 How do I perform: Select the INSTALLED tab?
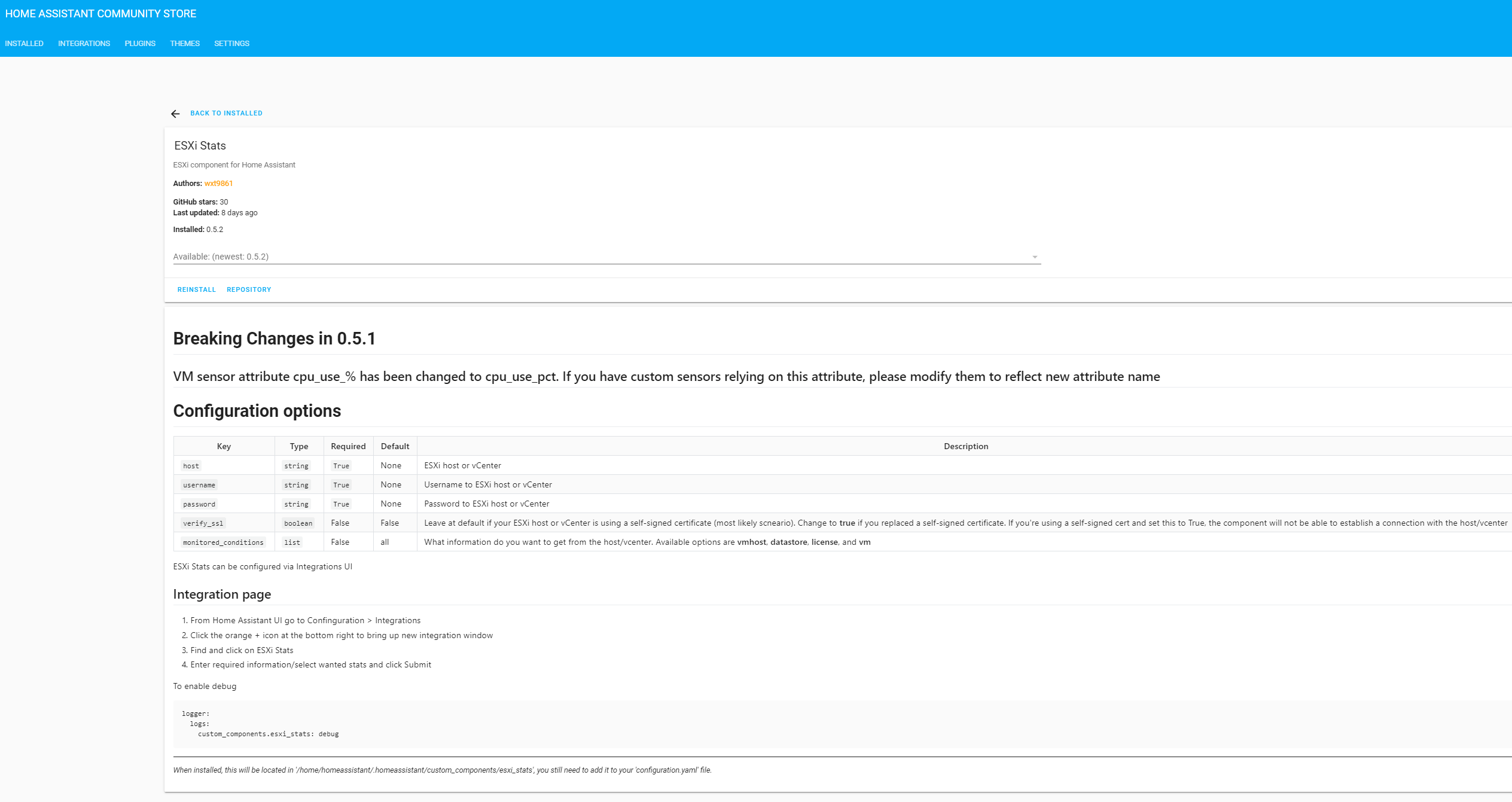tap(24, 43)
